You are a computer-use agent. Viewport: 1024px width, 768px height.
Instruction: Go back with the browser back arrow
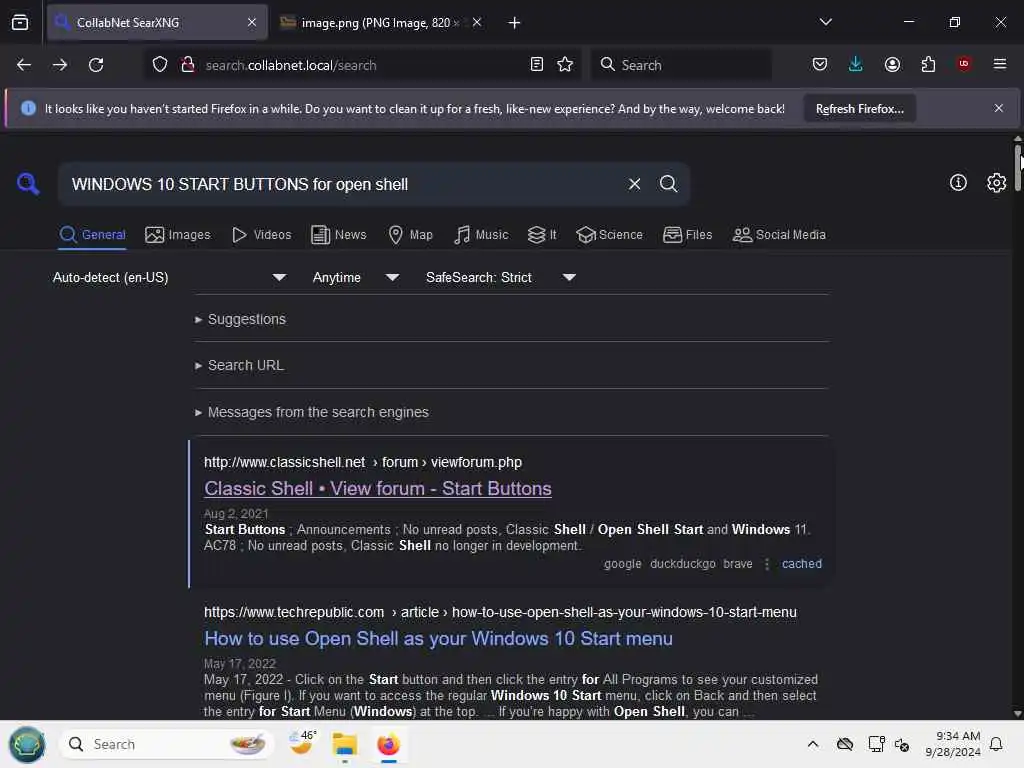coord(24,65)
